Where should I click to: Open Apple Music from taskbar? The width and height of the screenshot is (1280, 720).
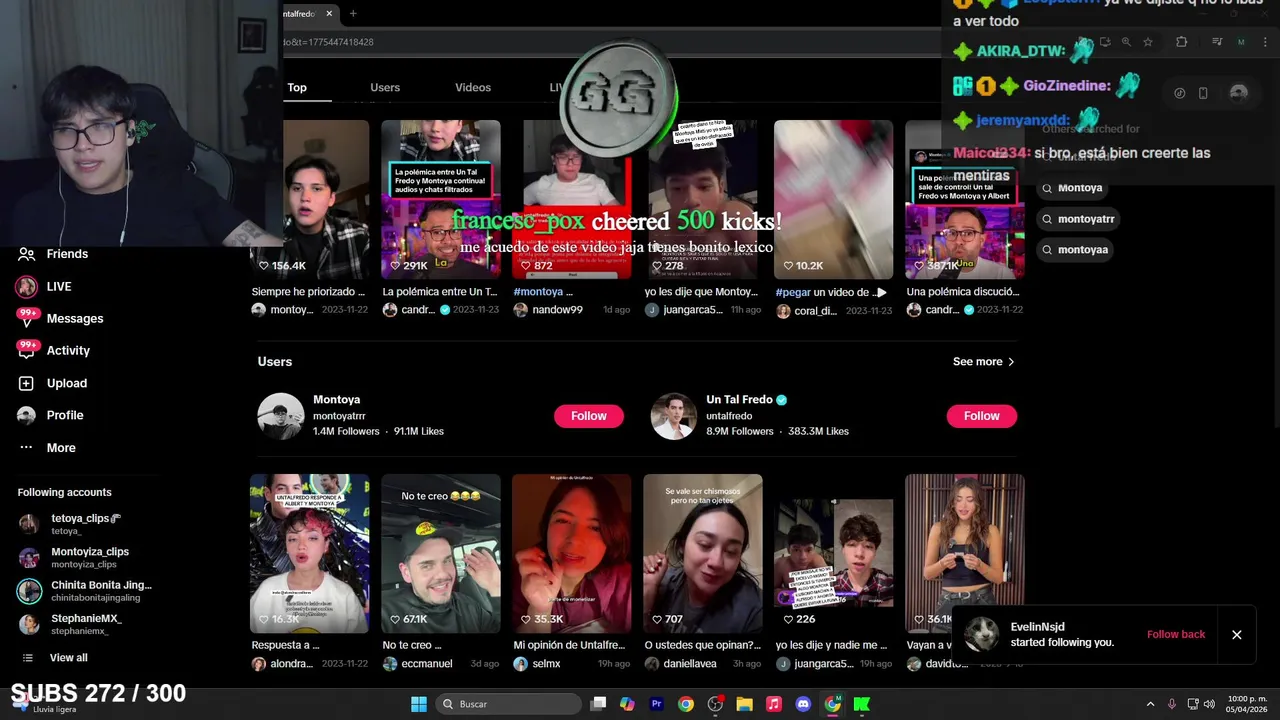[774, 704]
